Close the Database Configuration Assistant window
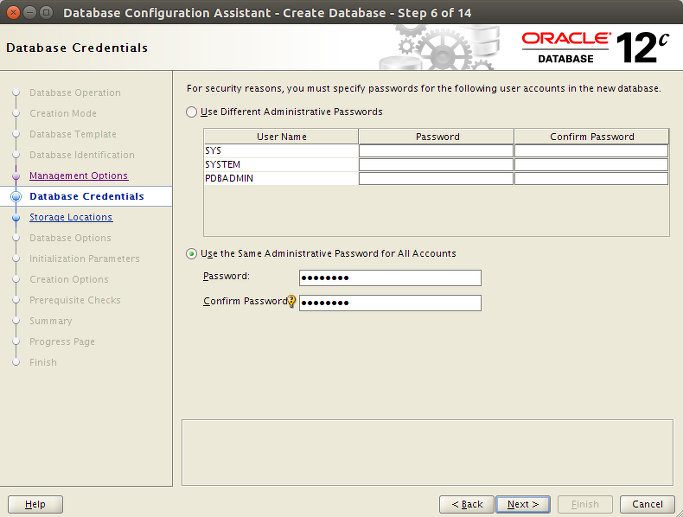 (14, 13)
